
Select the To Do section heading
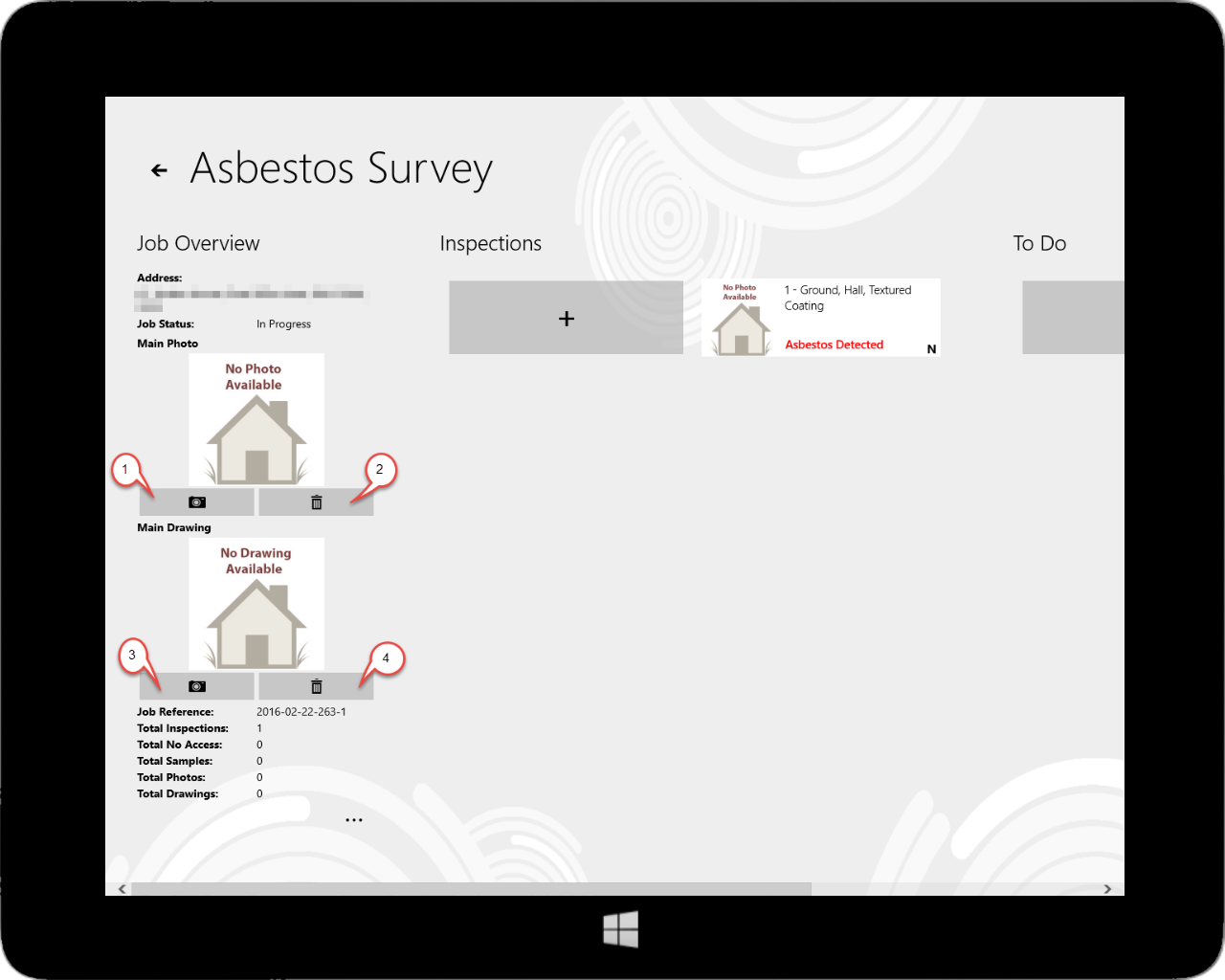click(x=1039, y=243)
